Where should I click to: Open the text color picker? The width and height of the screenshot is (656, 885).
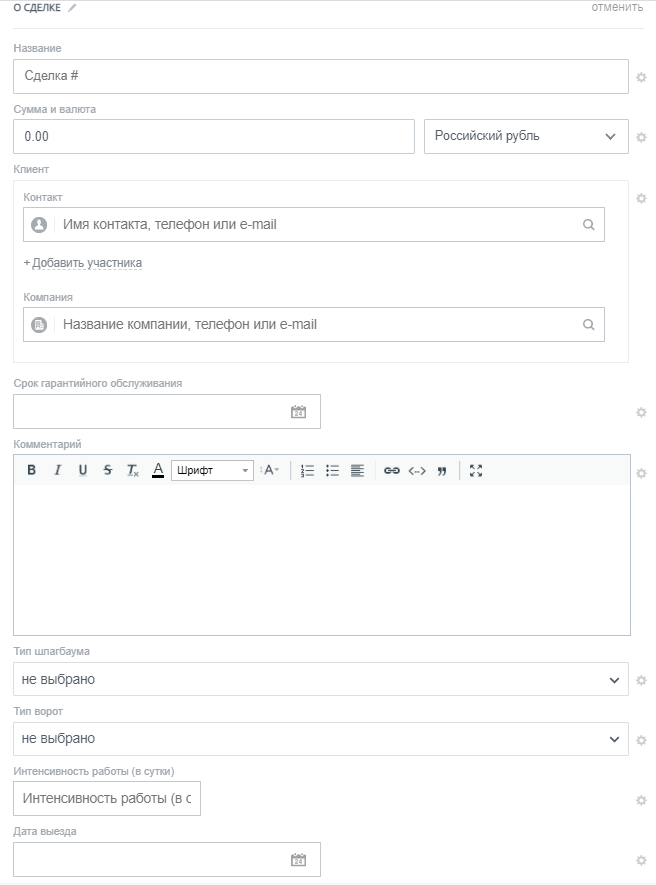pos(158,470)
